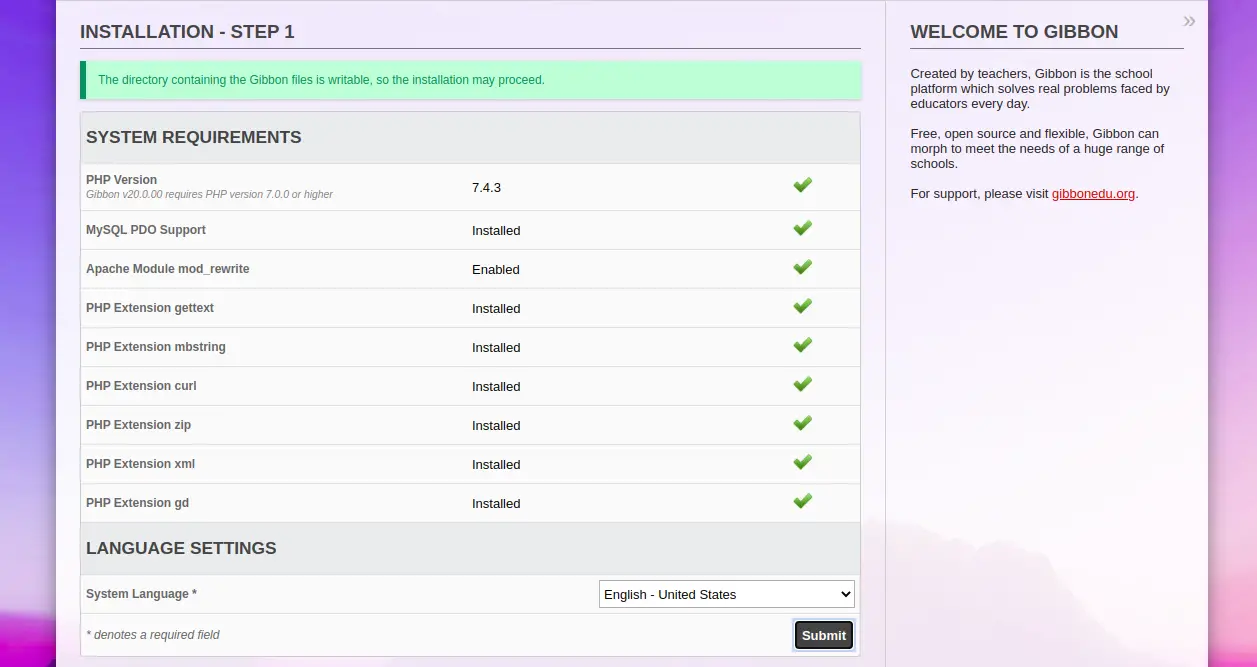Click the Installation - Step 1 title
Image resolution: width=1257 pixels, height=667 pixels.
[187, 32]
